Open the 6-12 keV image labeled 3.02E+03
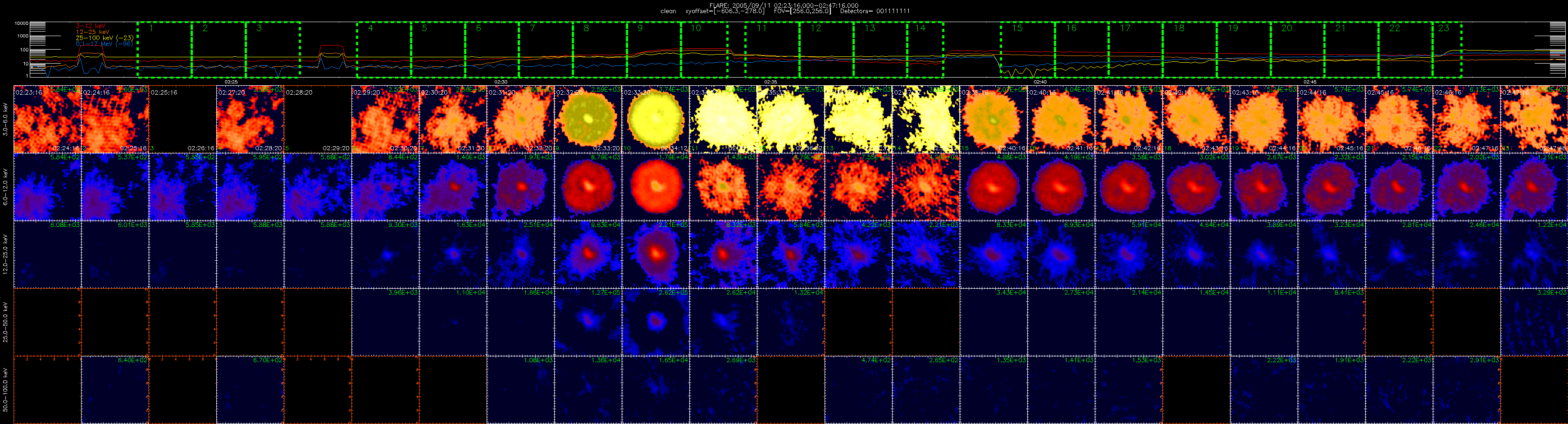Image resolution: width=1568 pixels, height=424 pixels. point(1196,186)
